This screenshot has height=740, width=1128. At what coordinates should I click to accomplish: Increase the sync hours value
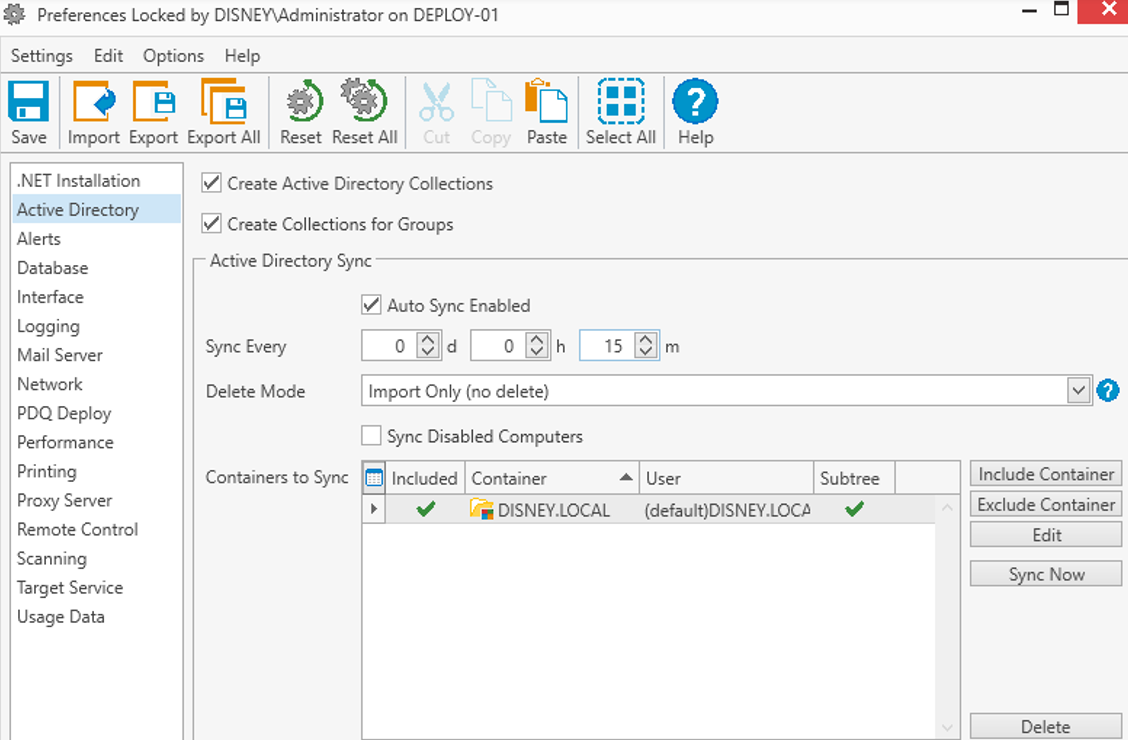[x=537, y=339]
